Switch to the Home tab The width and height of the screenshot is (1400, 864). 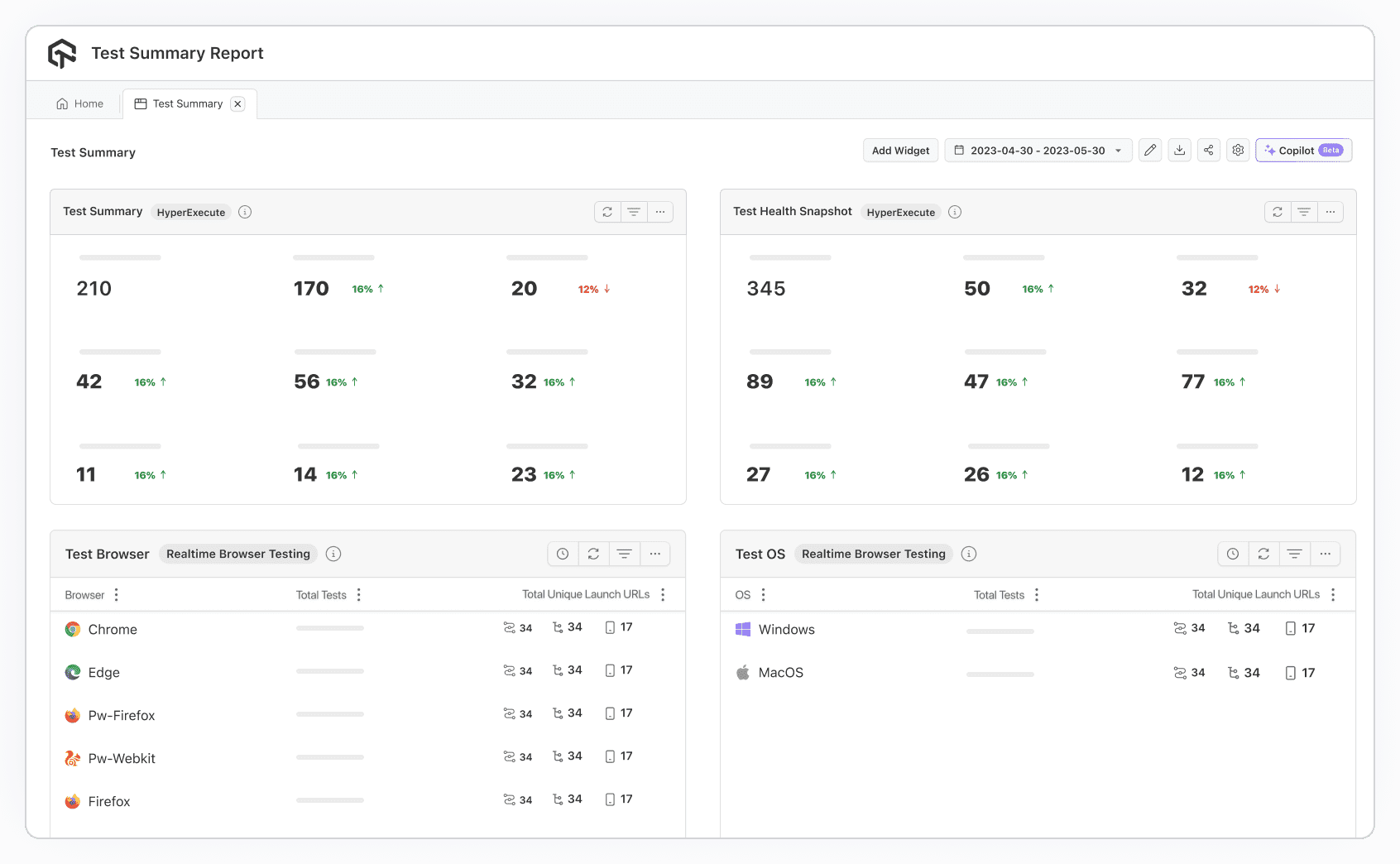[80, 103]
